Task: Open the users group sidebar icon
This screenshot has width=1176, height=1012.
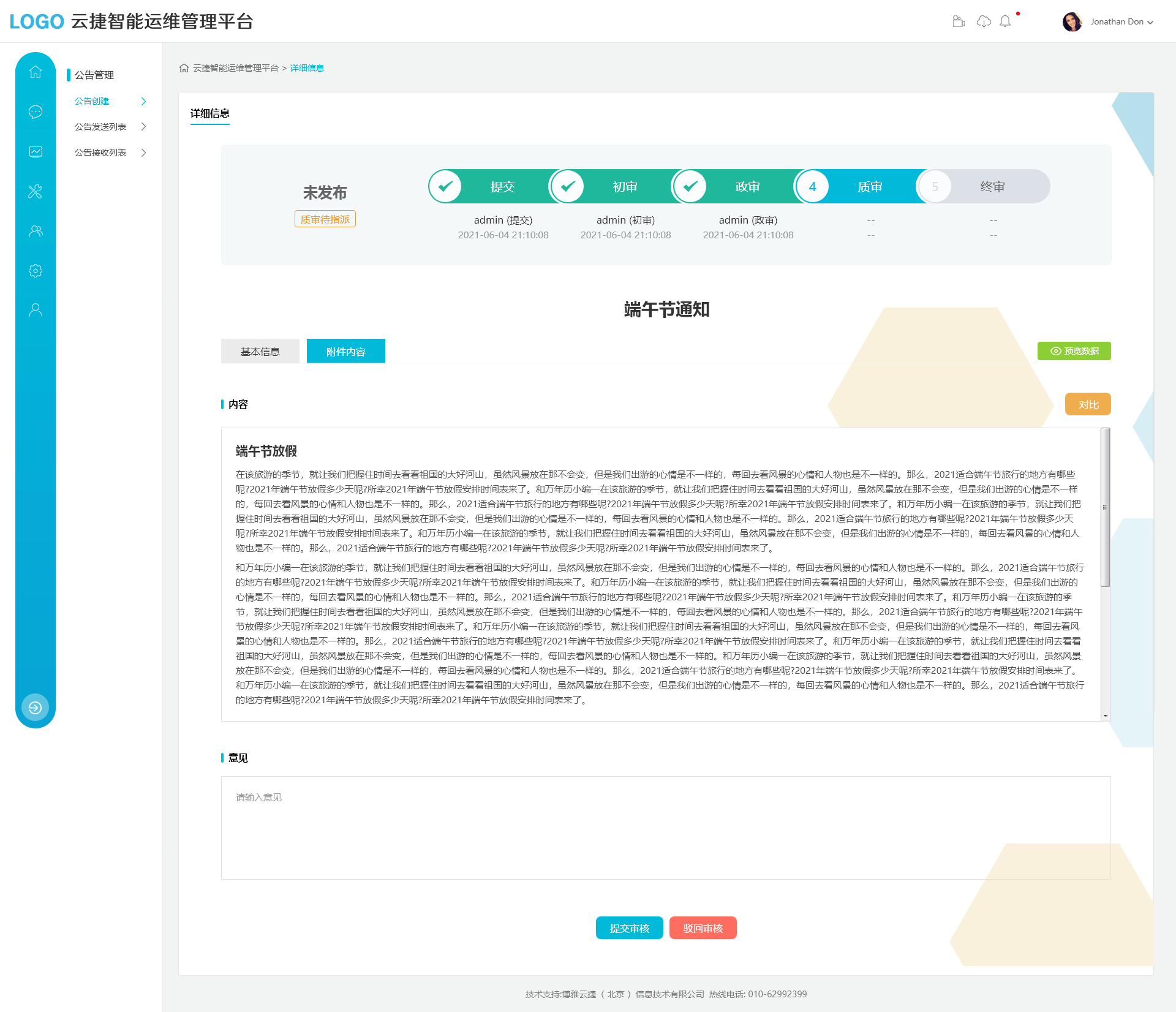Action: [x=36, y=231]
